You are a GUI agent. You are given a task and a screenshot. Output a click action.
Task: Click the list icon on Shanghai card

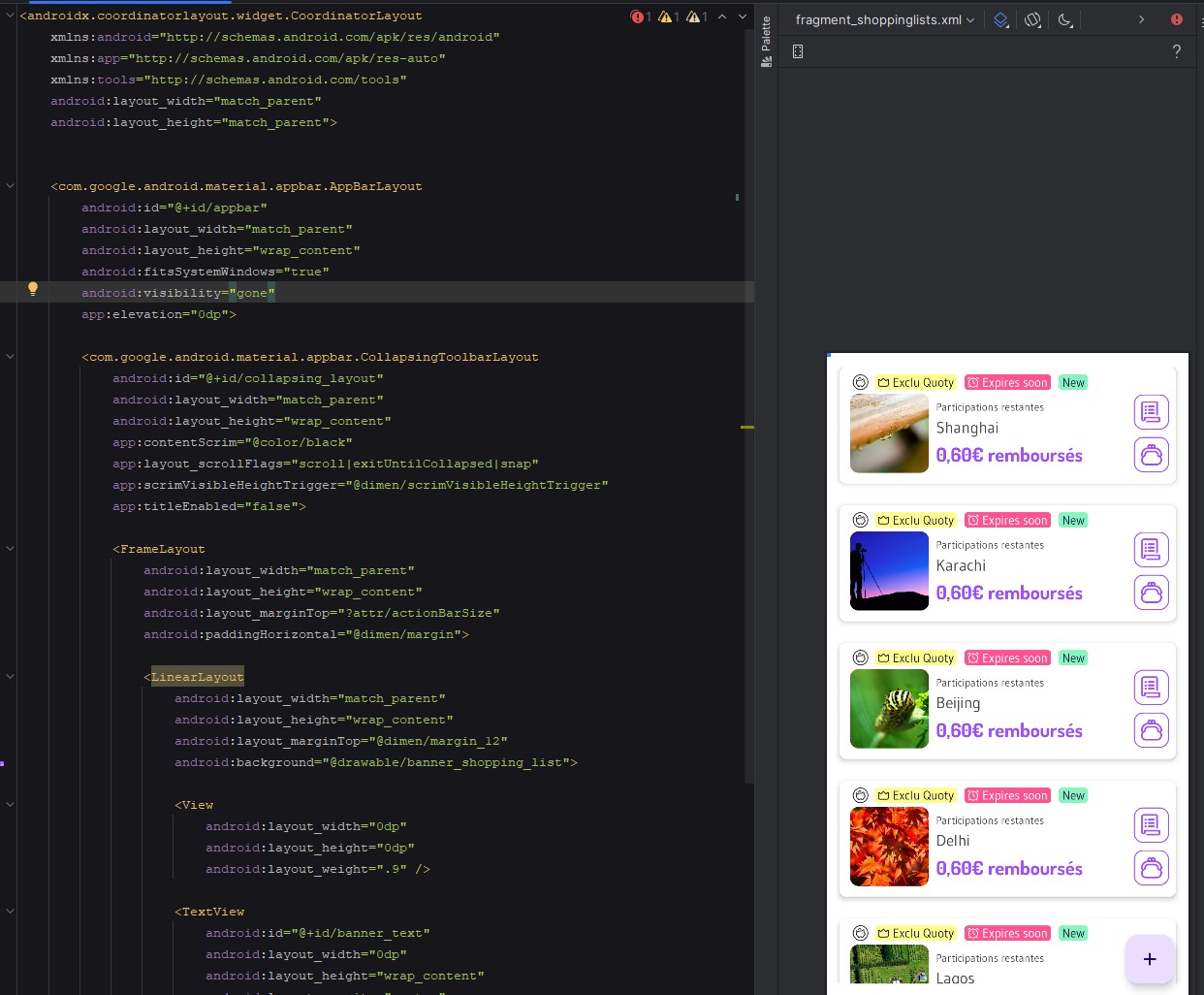pos(1151,412)
